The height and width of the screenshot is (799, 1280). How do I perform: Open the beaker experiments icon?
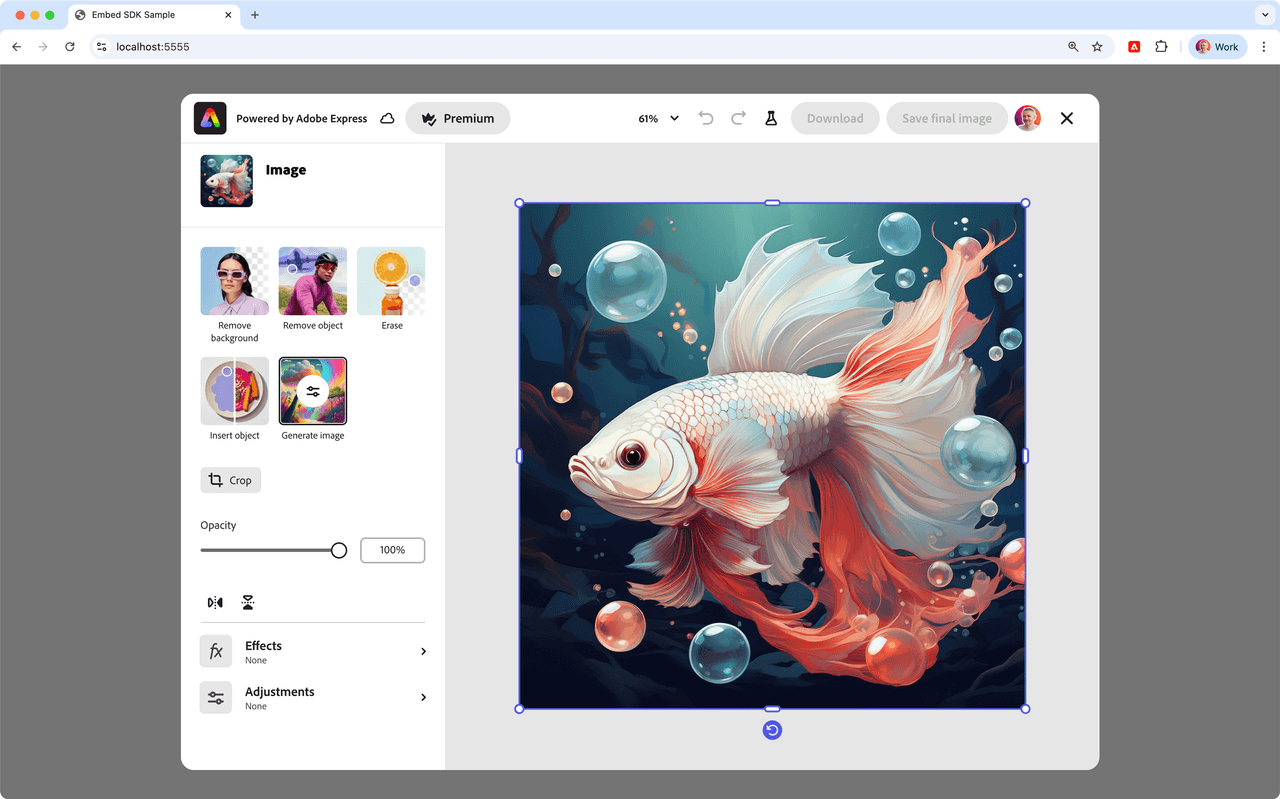point(771,118)
